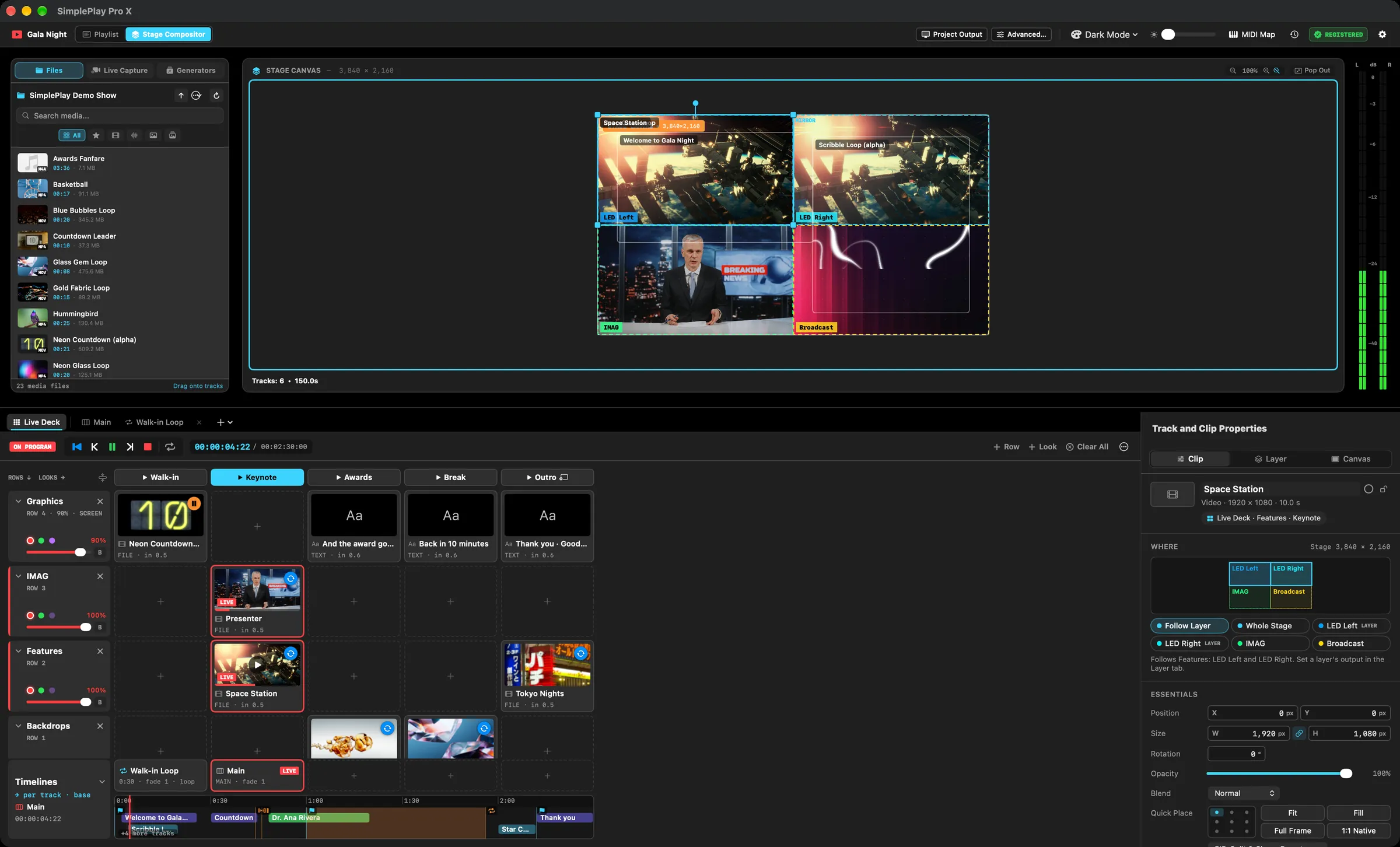Close the Walk-in Loop tab

point(199,422)
